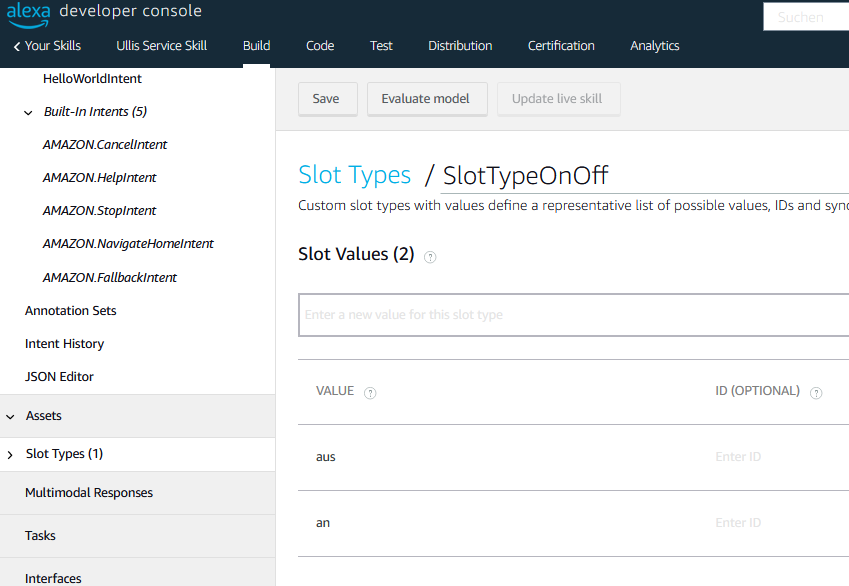Focus the Suchen search box
This screenshot has height=586, width=849.
pyautogui.click(x=806, y=17)
